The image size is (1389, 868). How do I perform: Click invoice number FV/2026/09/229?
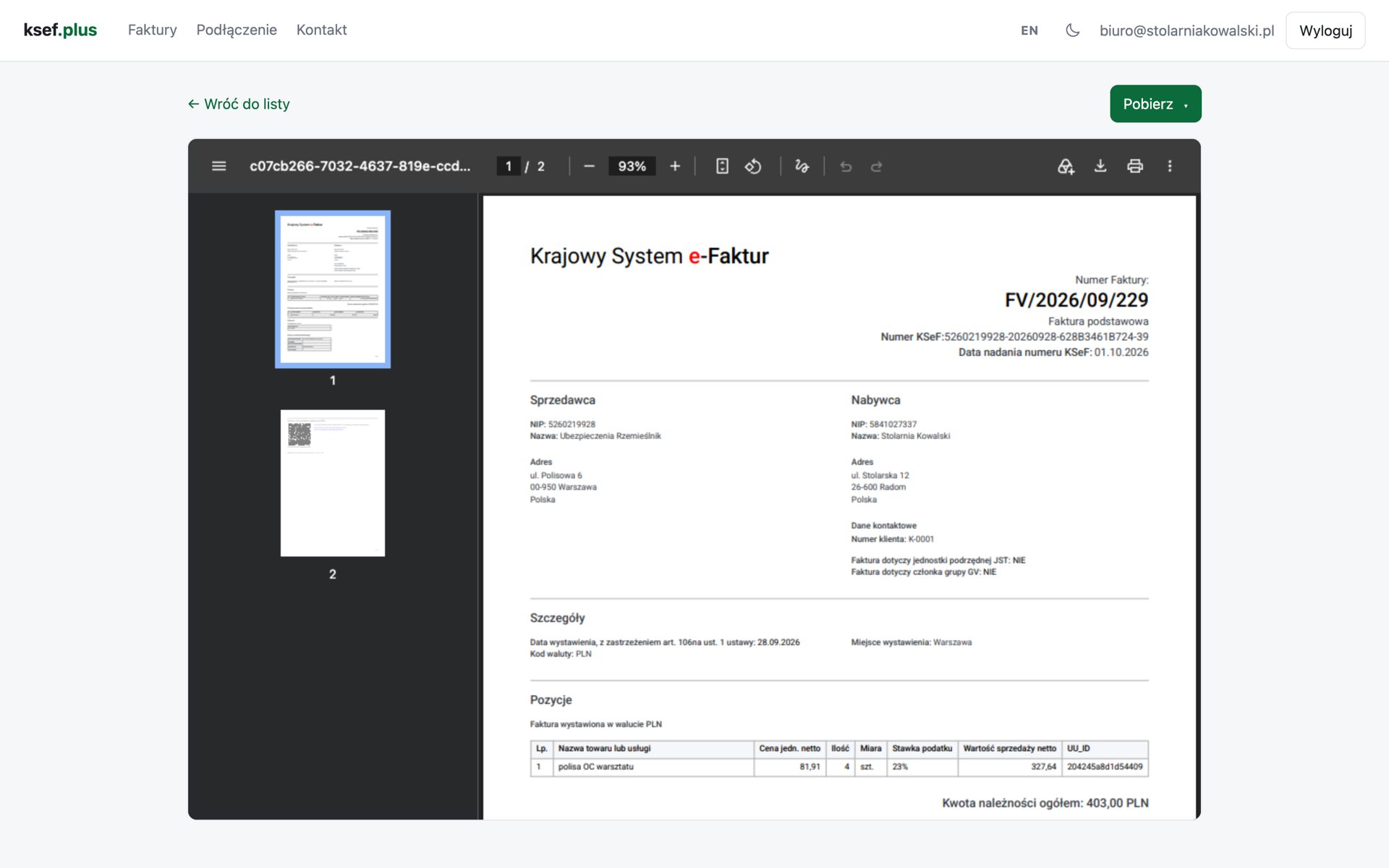coord(1076,300)
